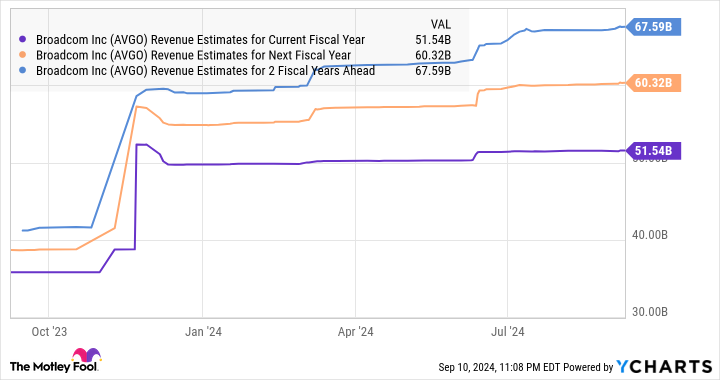Screen dimensions: 720x380
Task: Click the Revenue Estimates for Next Fiscal Year label
Action: click(193, 56)
